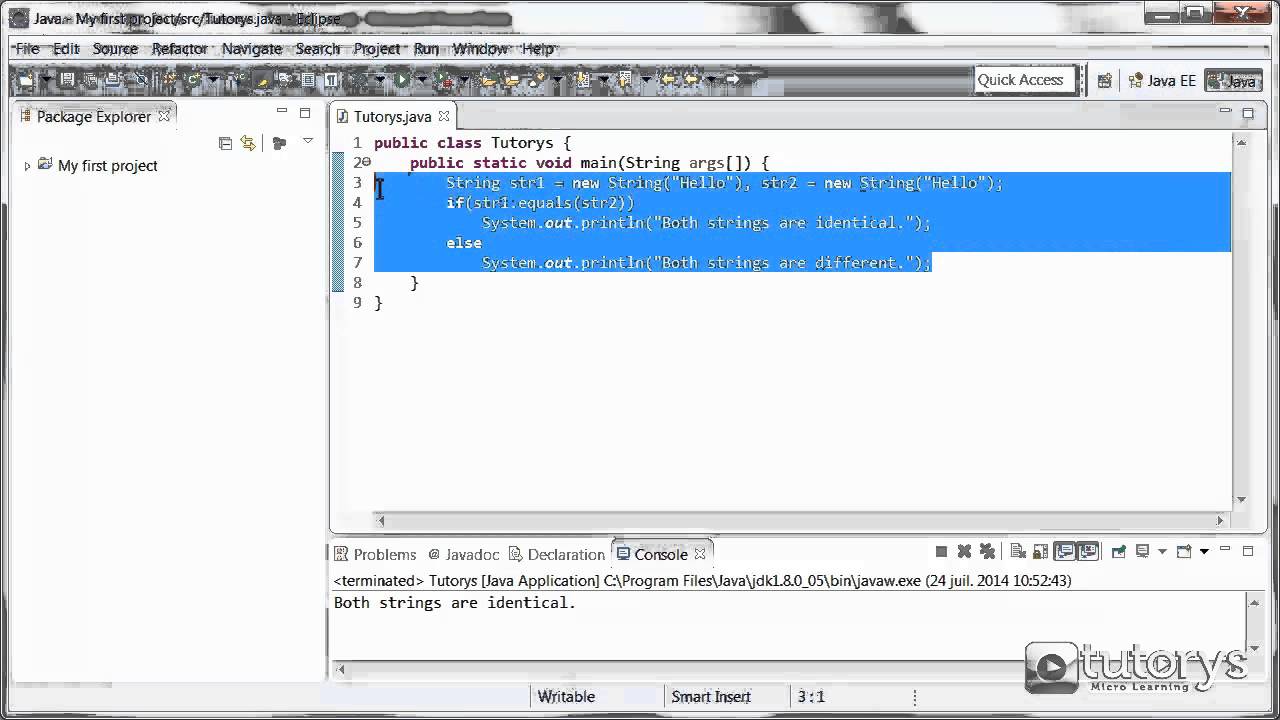The width and height of the screenshot is (1280, 720).
Task: Select the Java perspective button
Action: point(1232,81)
